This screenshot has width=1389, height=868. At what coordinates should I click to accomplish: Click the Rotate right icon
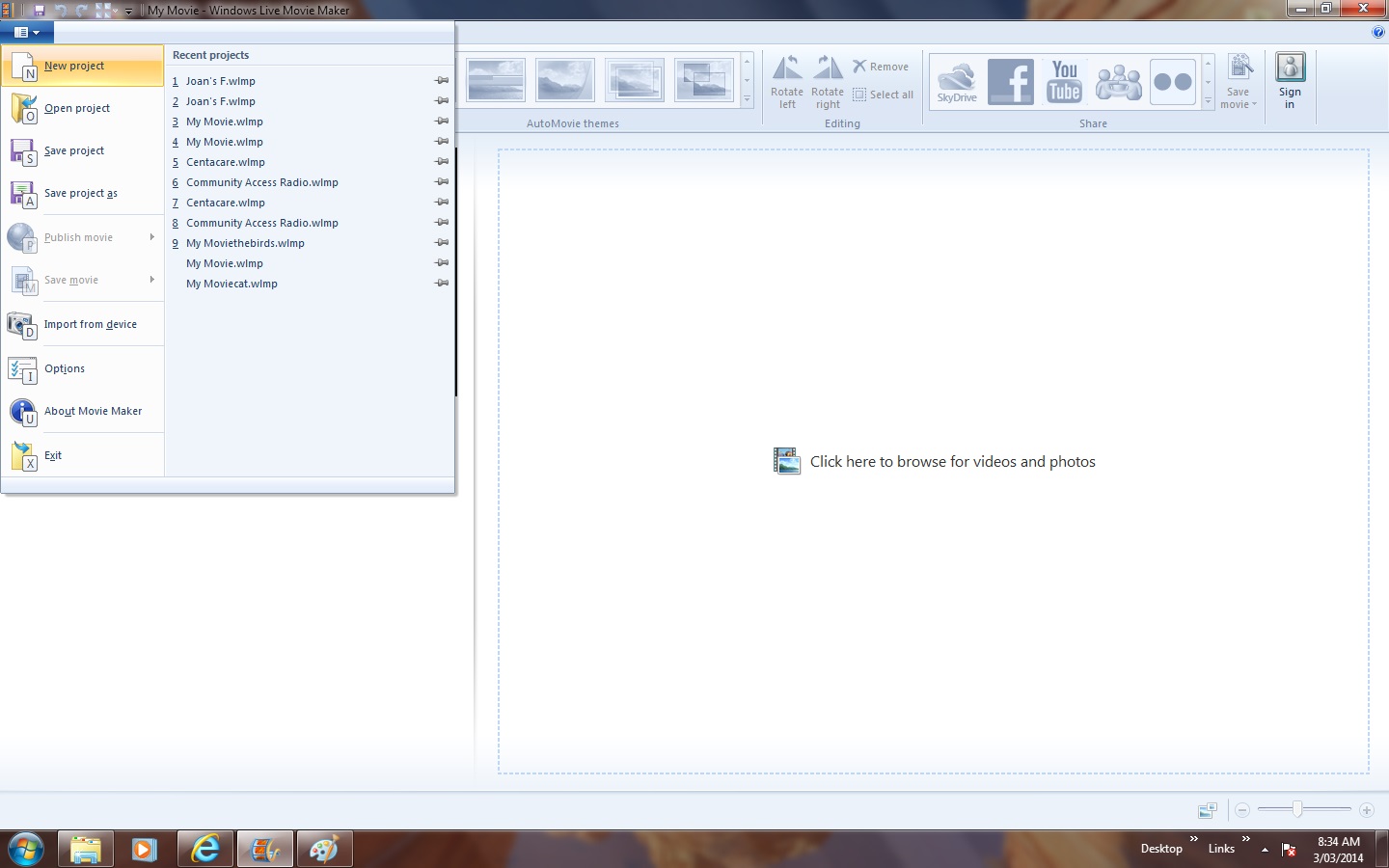(x=828, y=81)
